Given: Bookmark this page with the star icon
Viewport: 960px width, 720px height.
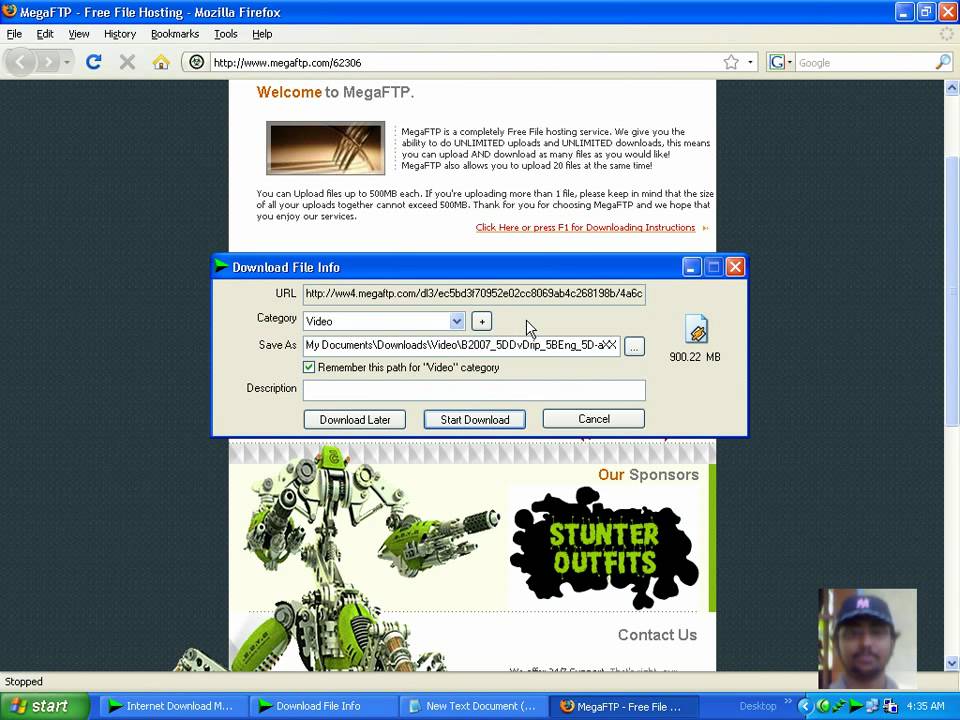Looking at the screenshot, I should pyautogui.click(x=731, y=62).
